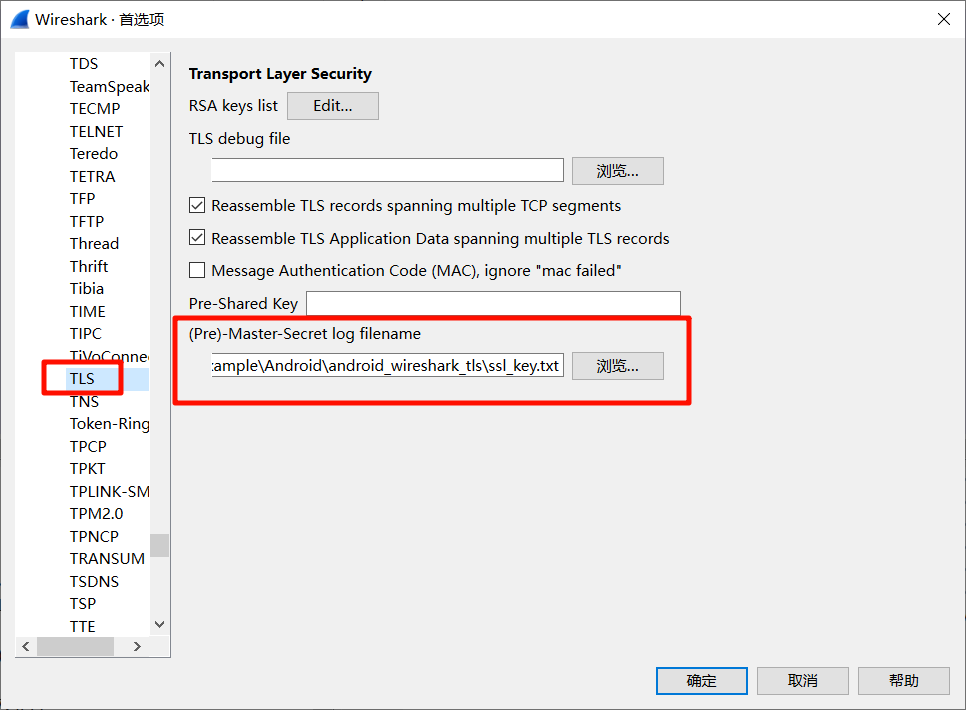Screen dimensions: 966x710
Task: Select TIME in the protocol list
Action: click(87, 311)
